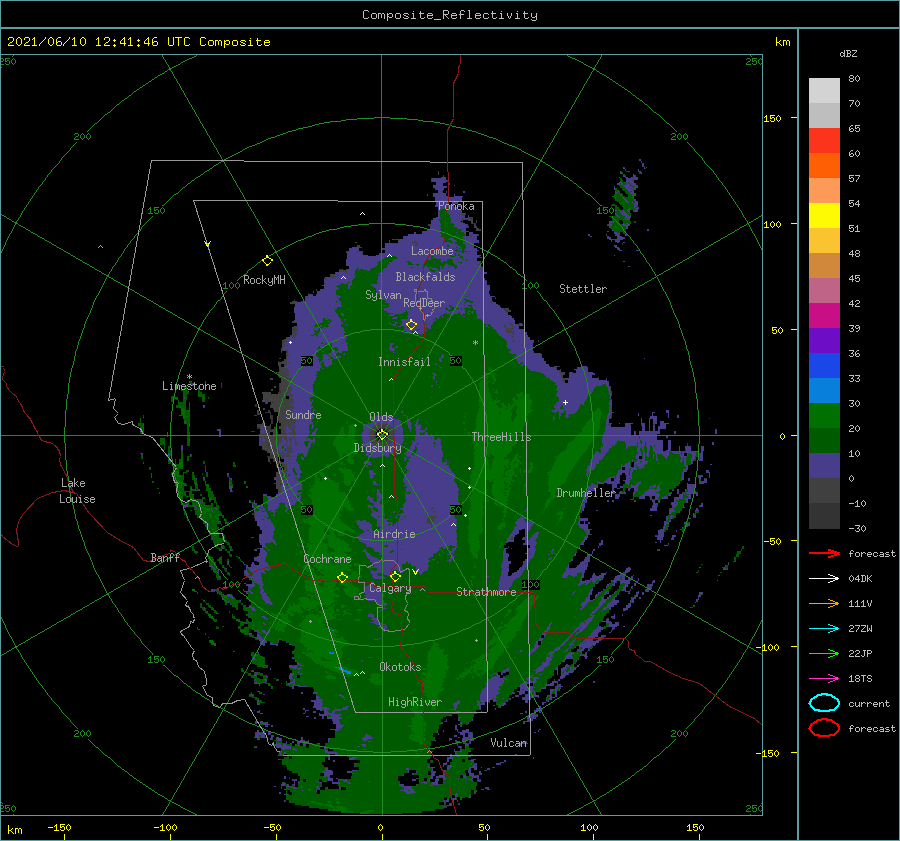Click the yellow diamond marker below Cochrane
This screenshot has width=900, height=841.
(x=342, y=577)
